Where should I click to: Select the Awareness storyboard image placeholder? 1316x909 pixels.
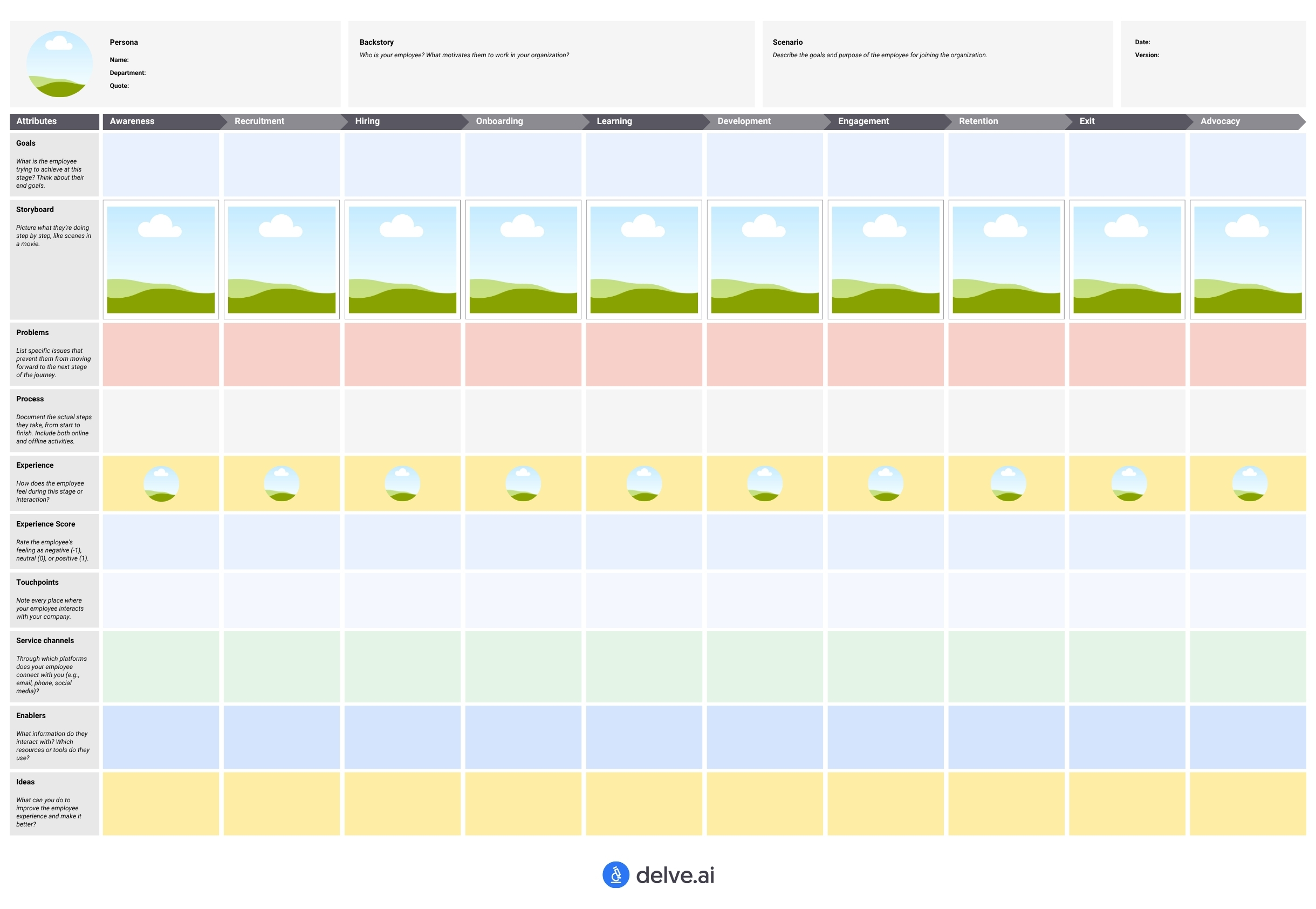coord(161,259)
